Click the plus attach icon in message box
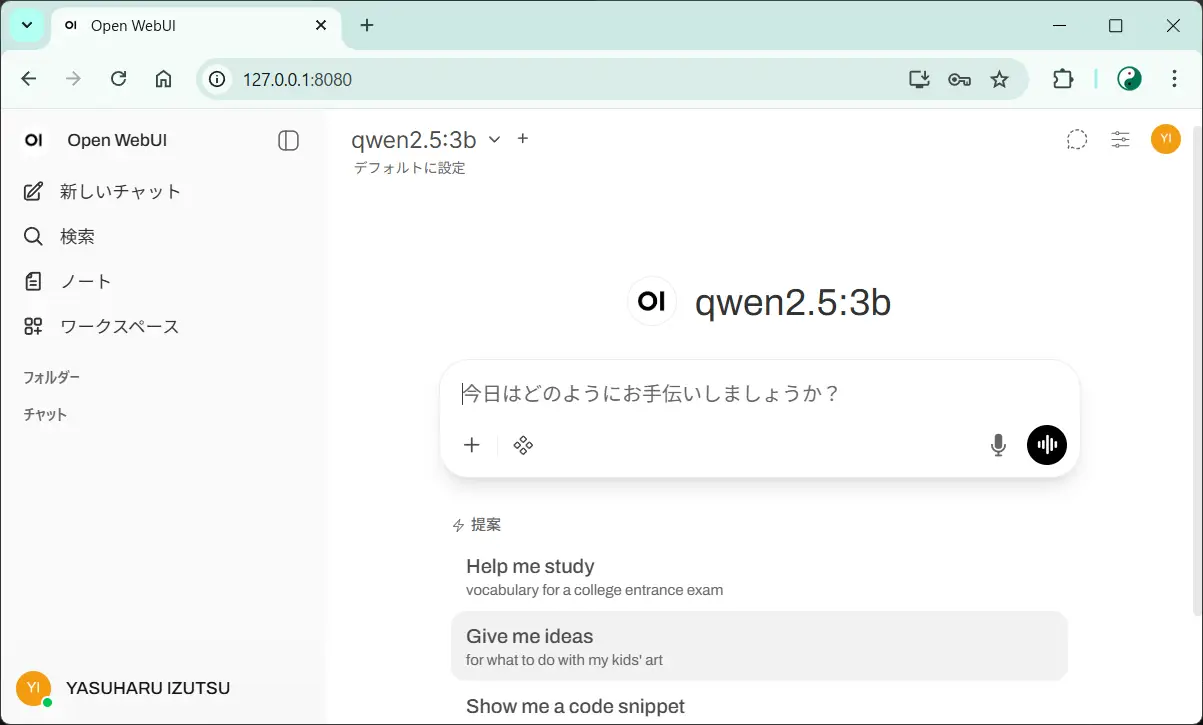The width and height of the screenshot is (1203, 725). click(x=472, y=445)
